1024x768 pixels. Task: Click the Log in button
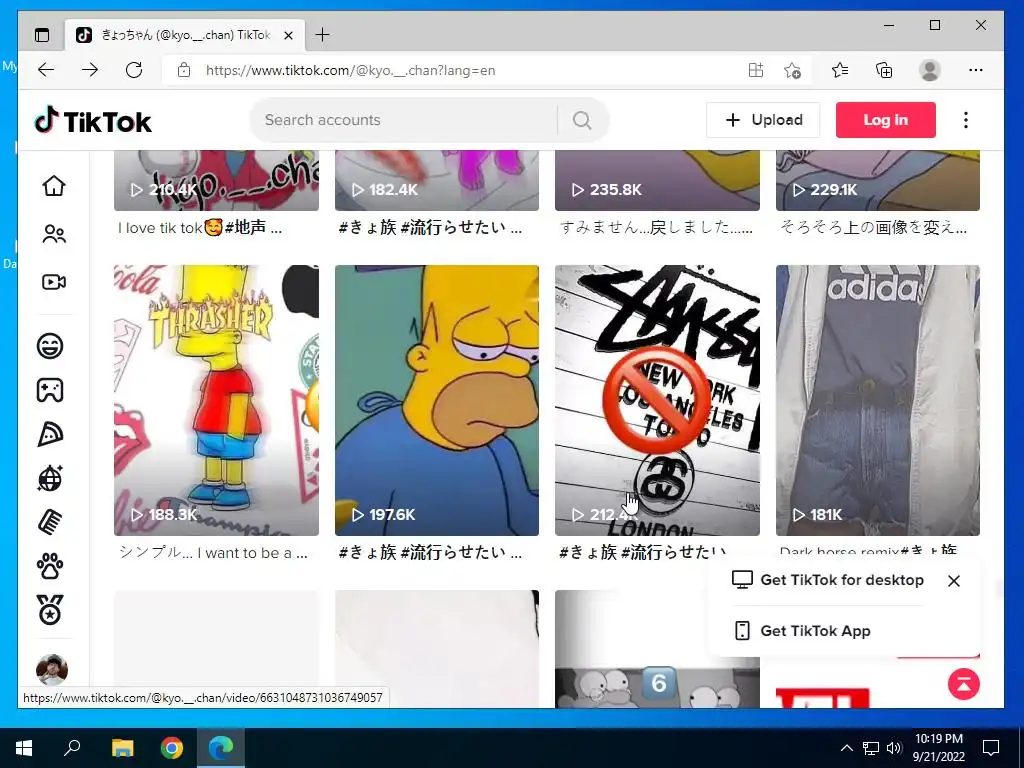[886, 120]
